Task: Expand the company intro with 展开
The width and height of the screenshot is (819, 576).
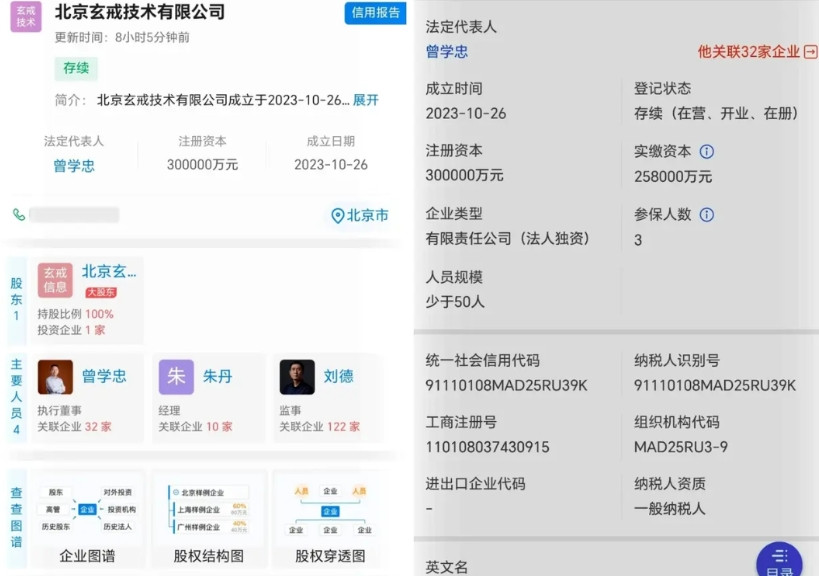Action: (x=366, y=100)
